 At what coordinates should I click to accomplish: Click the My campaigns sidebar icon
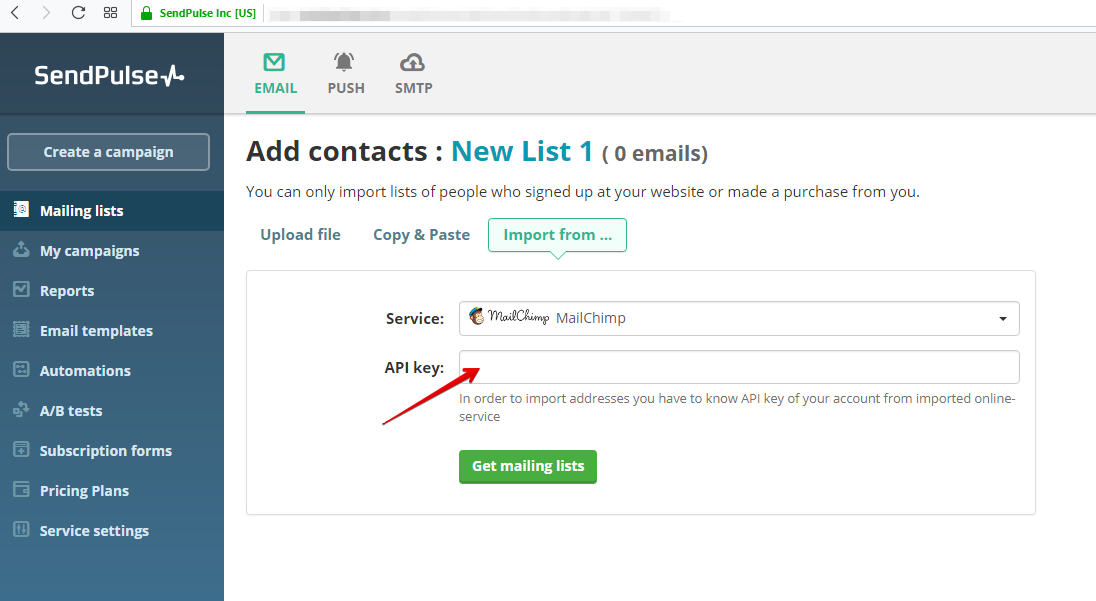coord(22,249)
